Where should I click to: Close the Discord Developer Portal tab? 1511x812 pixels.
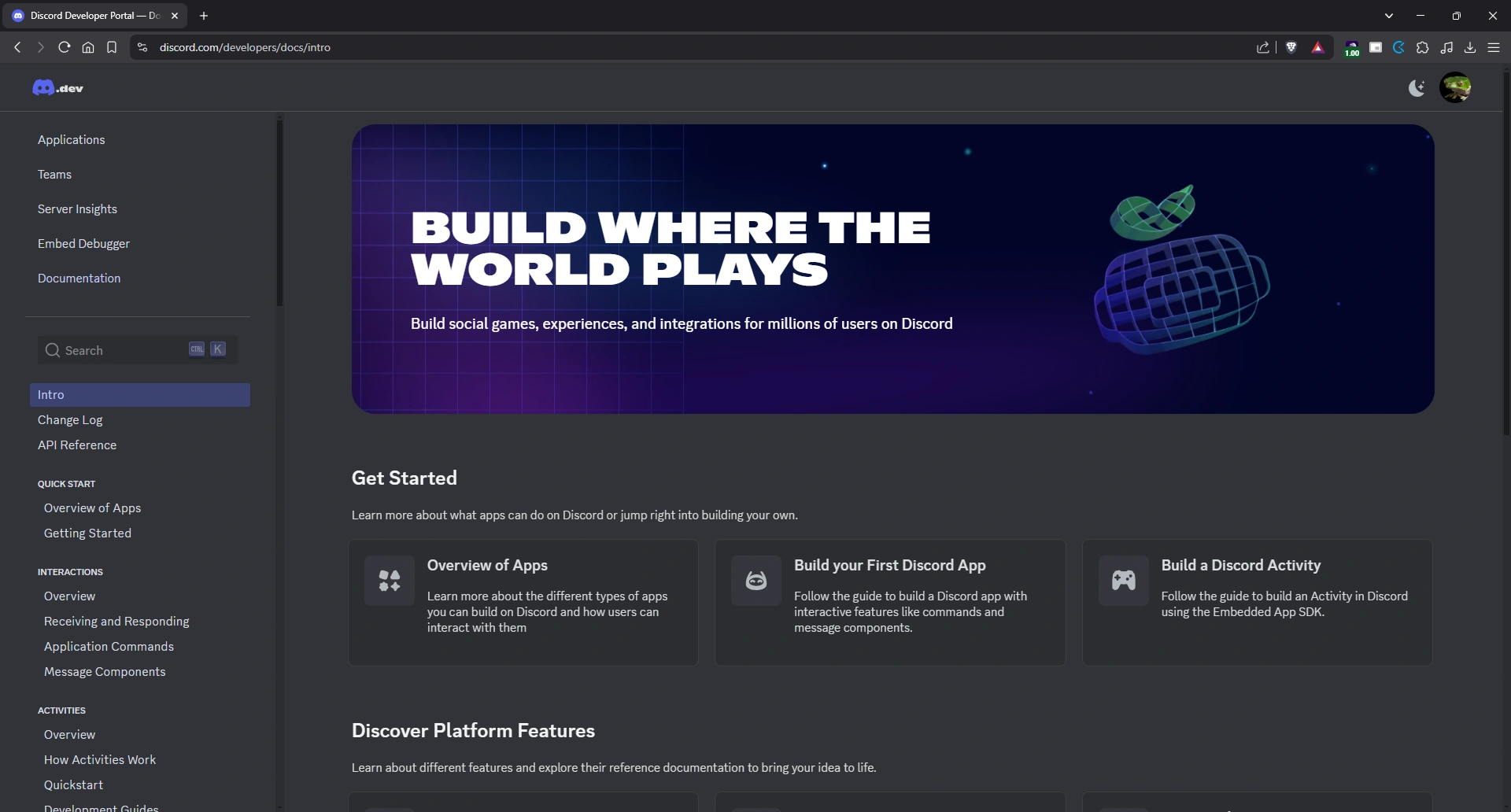point(175,16)
